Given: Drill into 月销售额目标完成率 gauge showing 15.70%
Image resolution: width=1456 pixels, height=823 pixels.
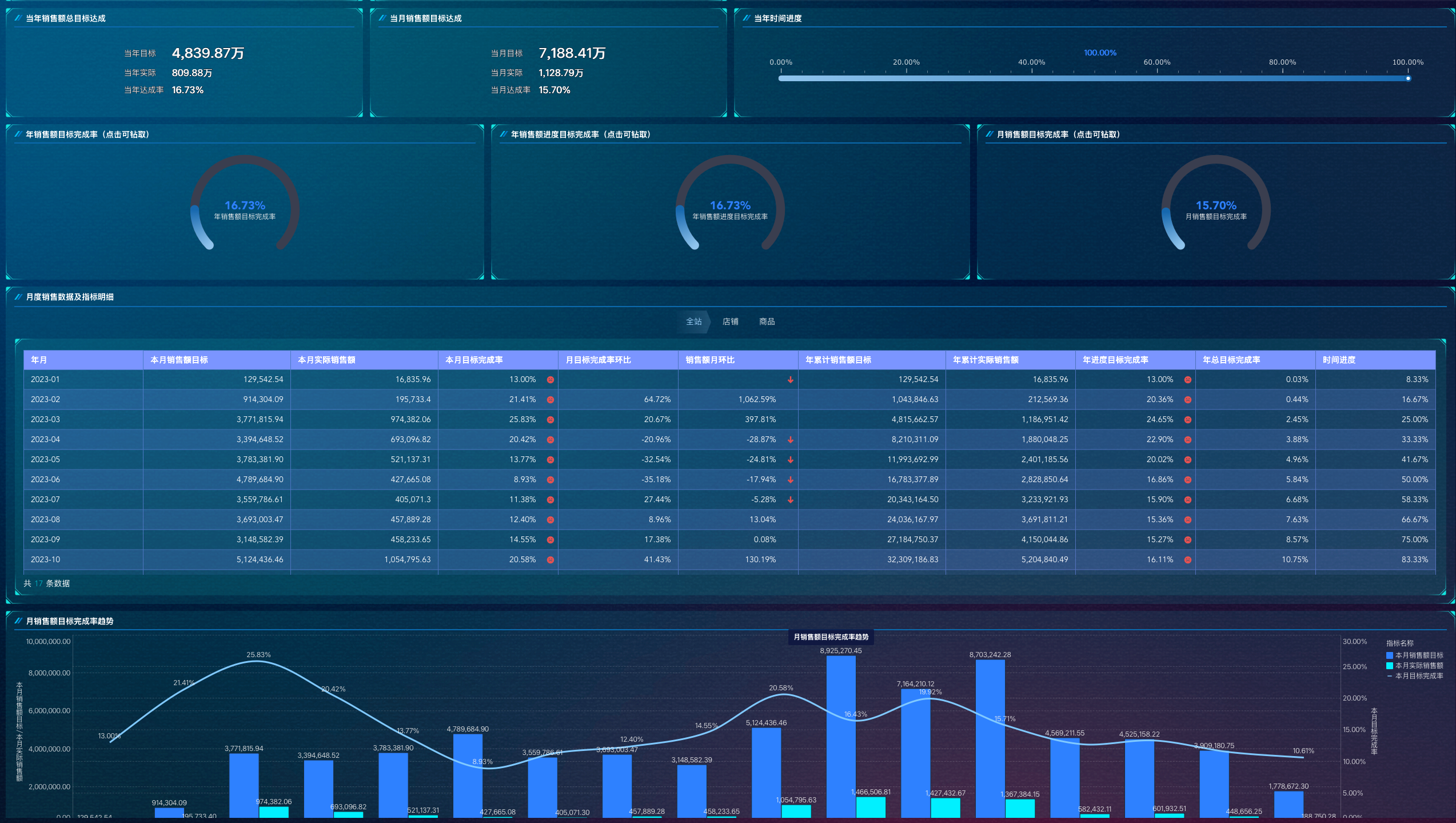Looking at the screenshot, I should pos(1215,206).
